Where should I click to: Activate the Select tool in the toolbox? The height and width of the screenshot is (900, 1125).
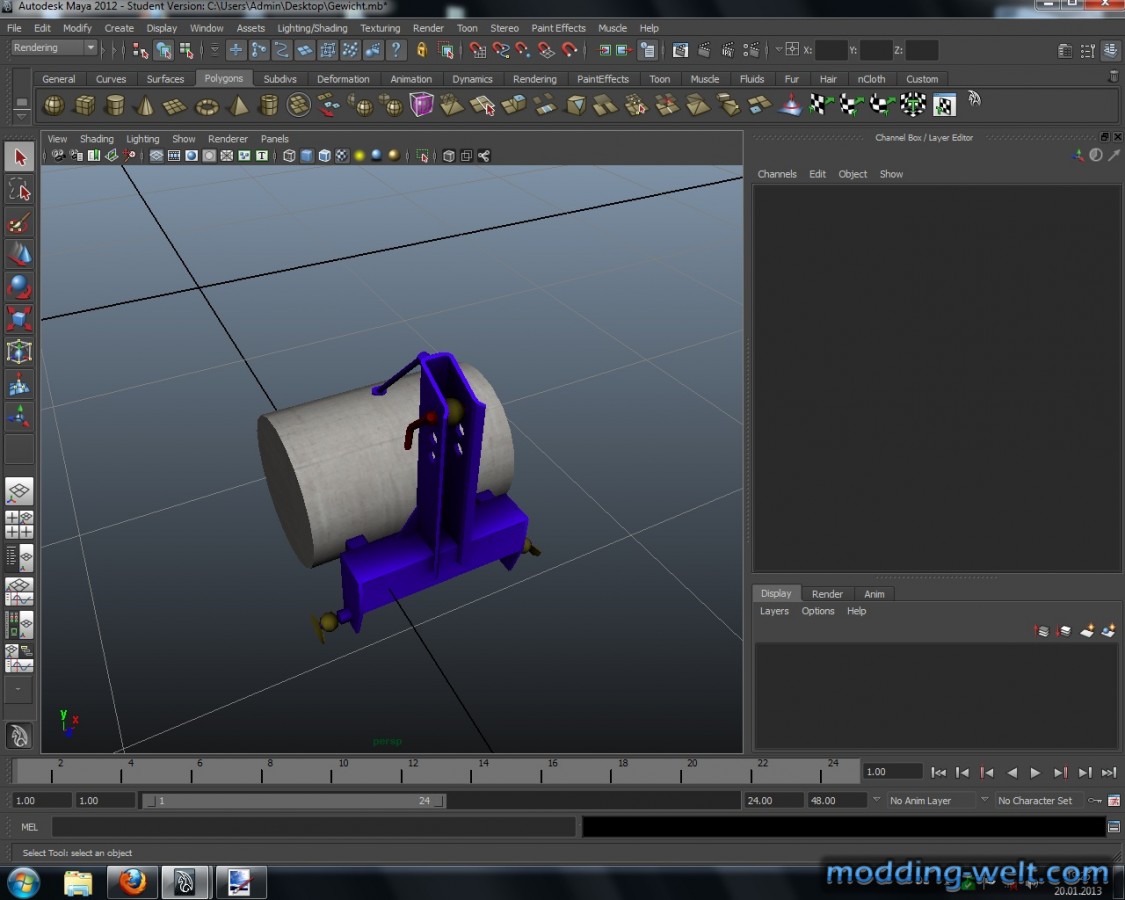[x=19, y=157]
